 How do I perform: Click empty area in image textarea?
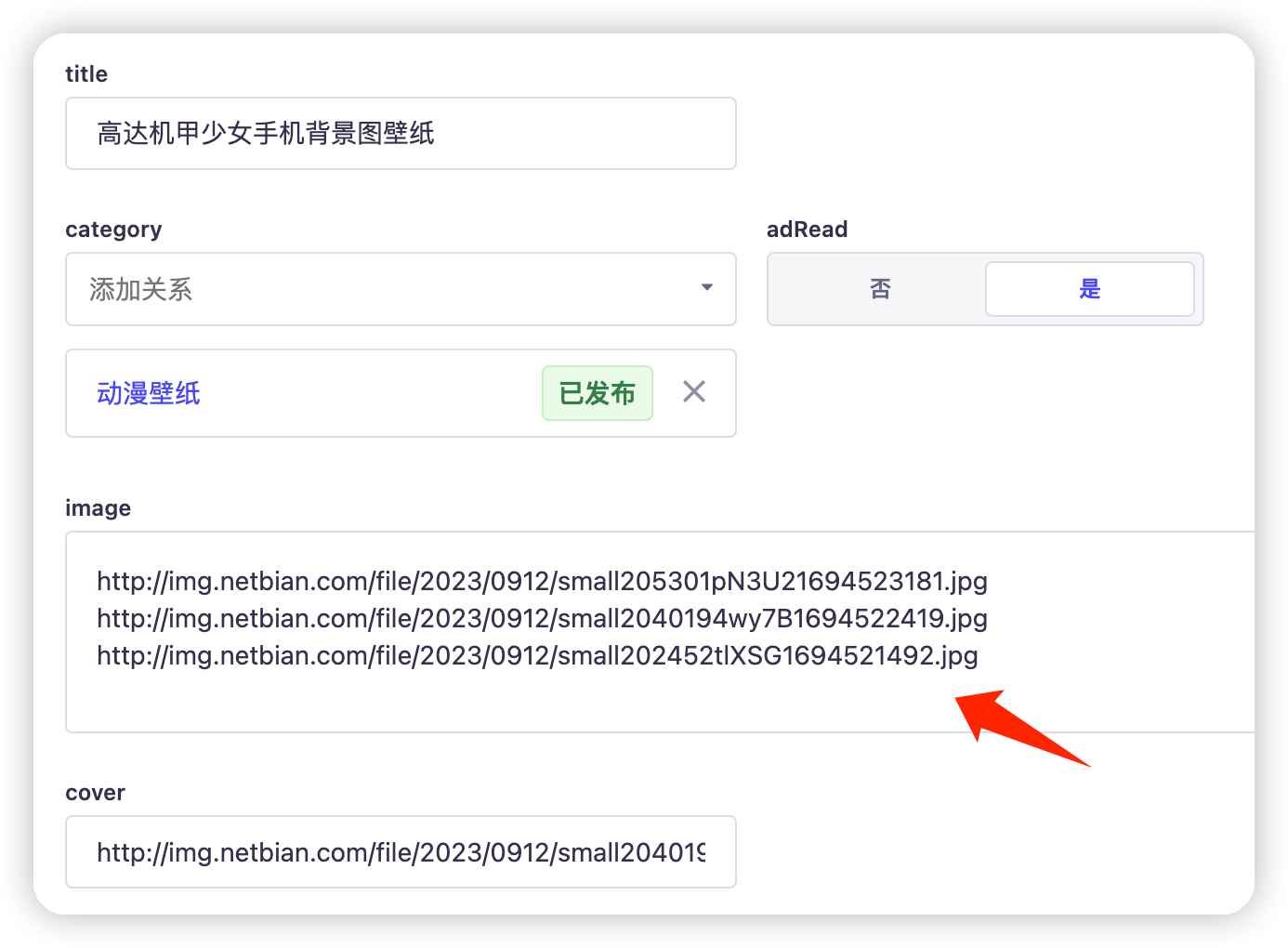pyautogui.click(x=558, y=702)
